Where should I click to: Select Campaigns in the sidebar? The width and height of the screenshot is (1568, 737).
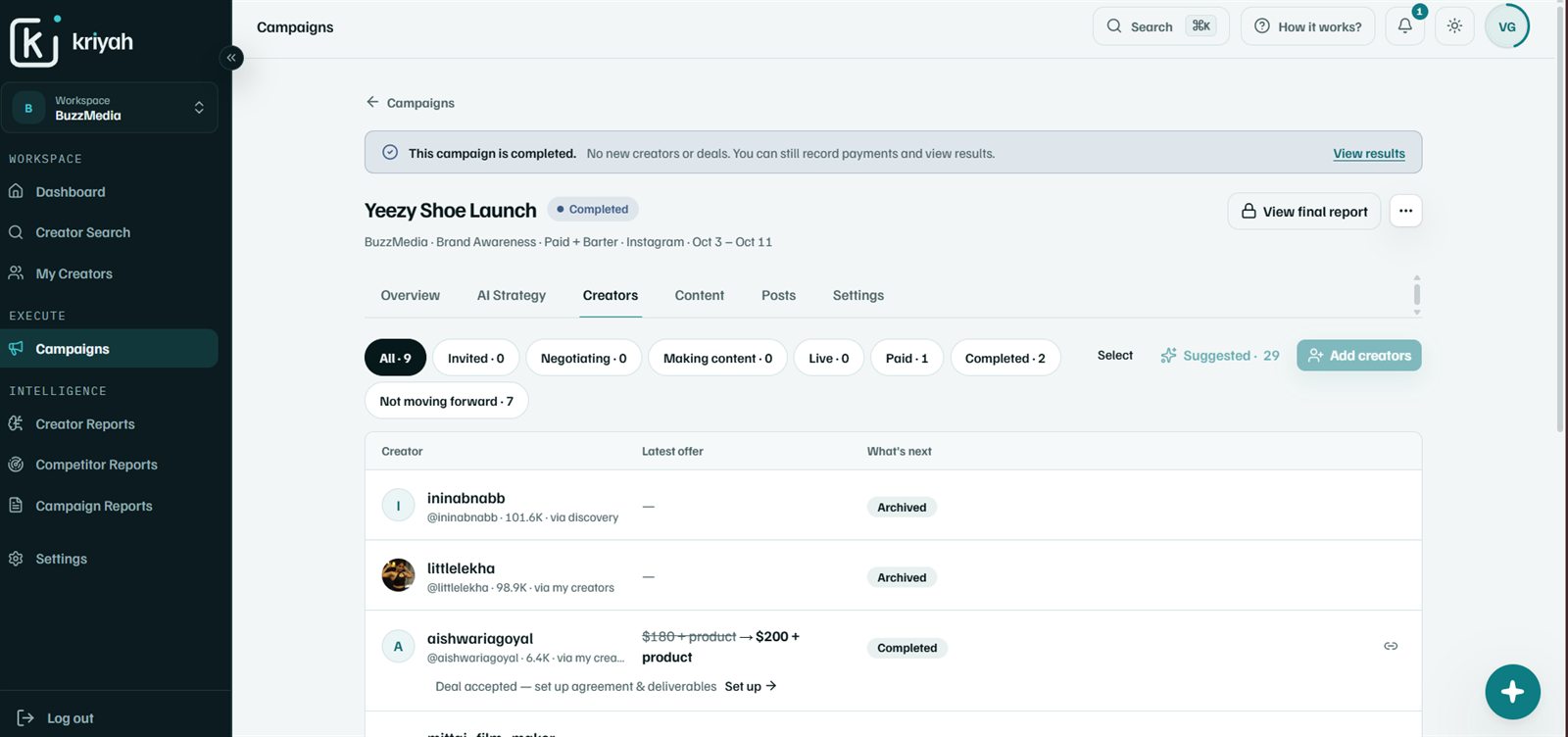click(x=109, y=349)
